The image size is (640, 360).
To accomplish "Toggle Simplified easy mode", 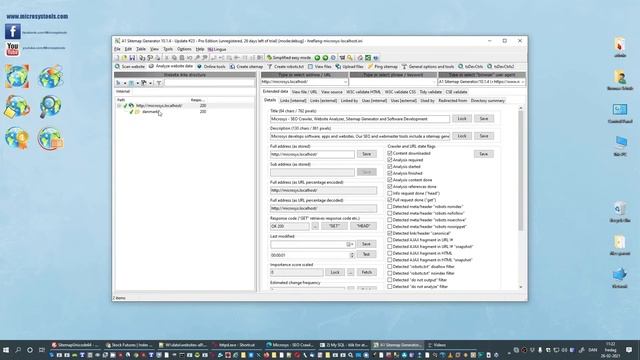I will click(x=289, y=58).
